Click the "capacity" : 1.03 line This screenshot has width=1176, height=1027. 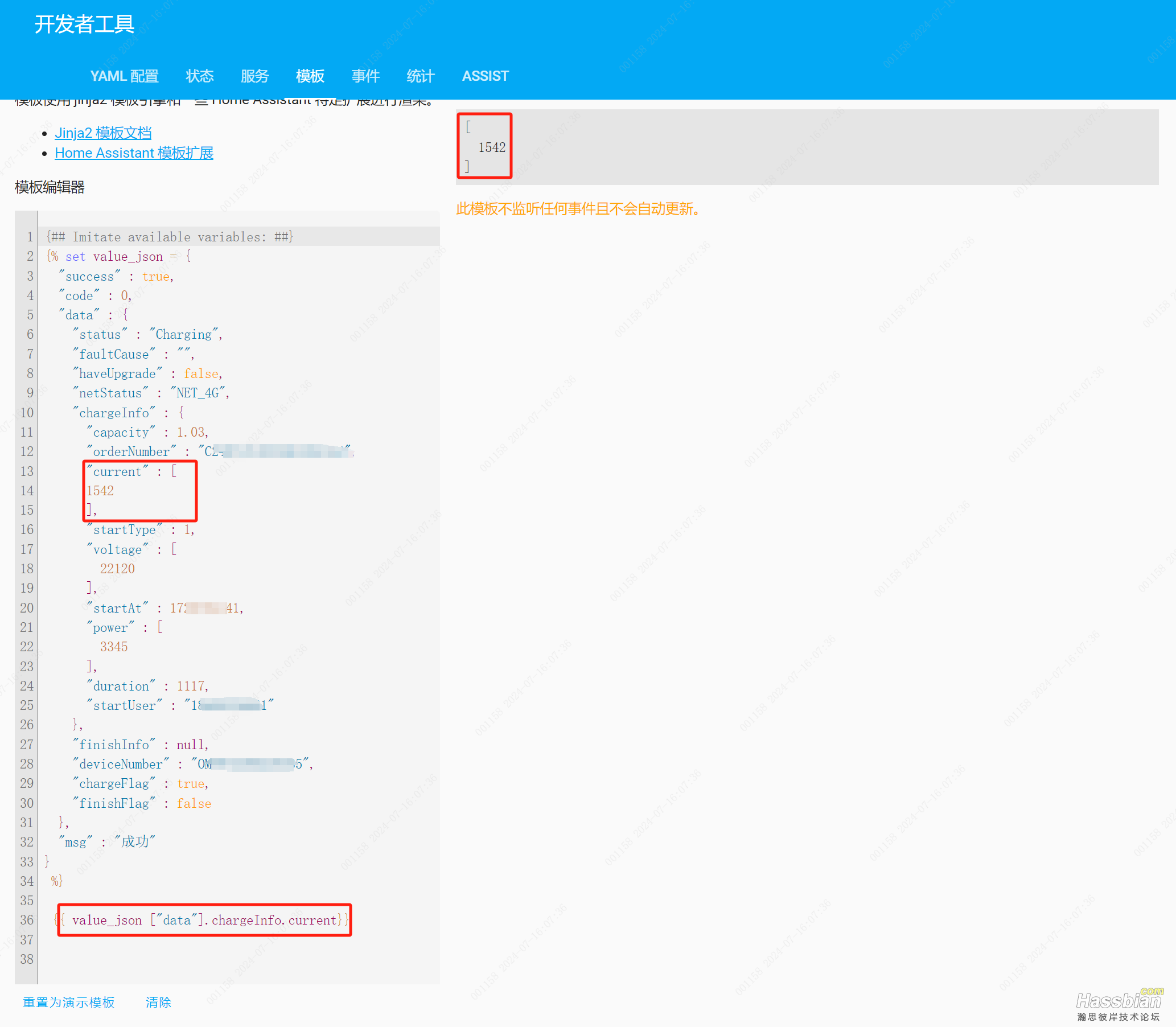coord(148,432)
